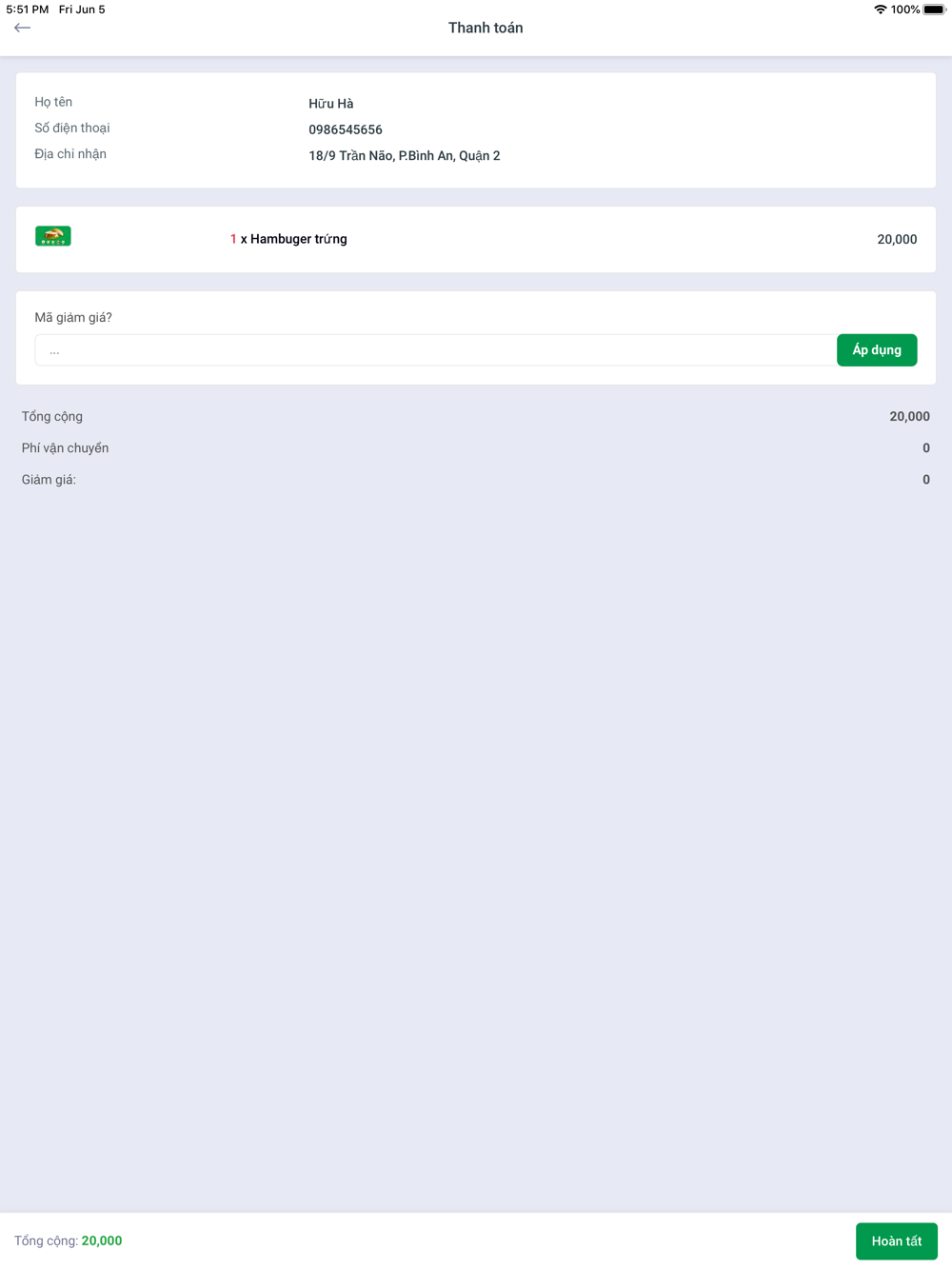Tap the recipient name Hữu Hà
The height and width of the screenshot is (1270, 952).
(x=331, y=104)
